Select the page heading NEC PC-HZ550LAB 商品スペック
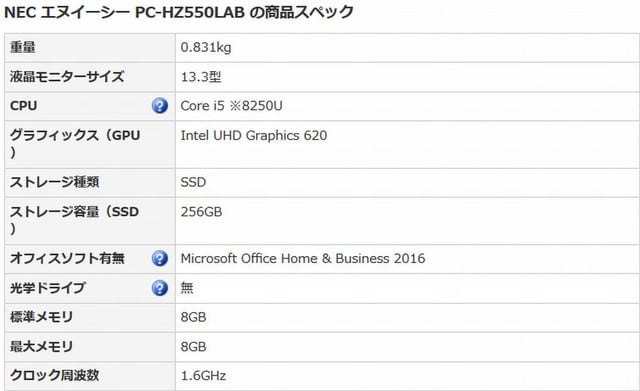 (179, 12)
